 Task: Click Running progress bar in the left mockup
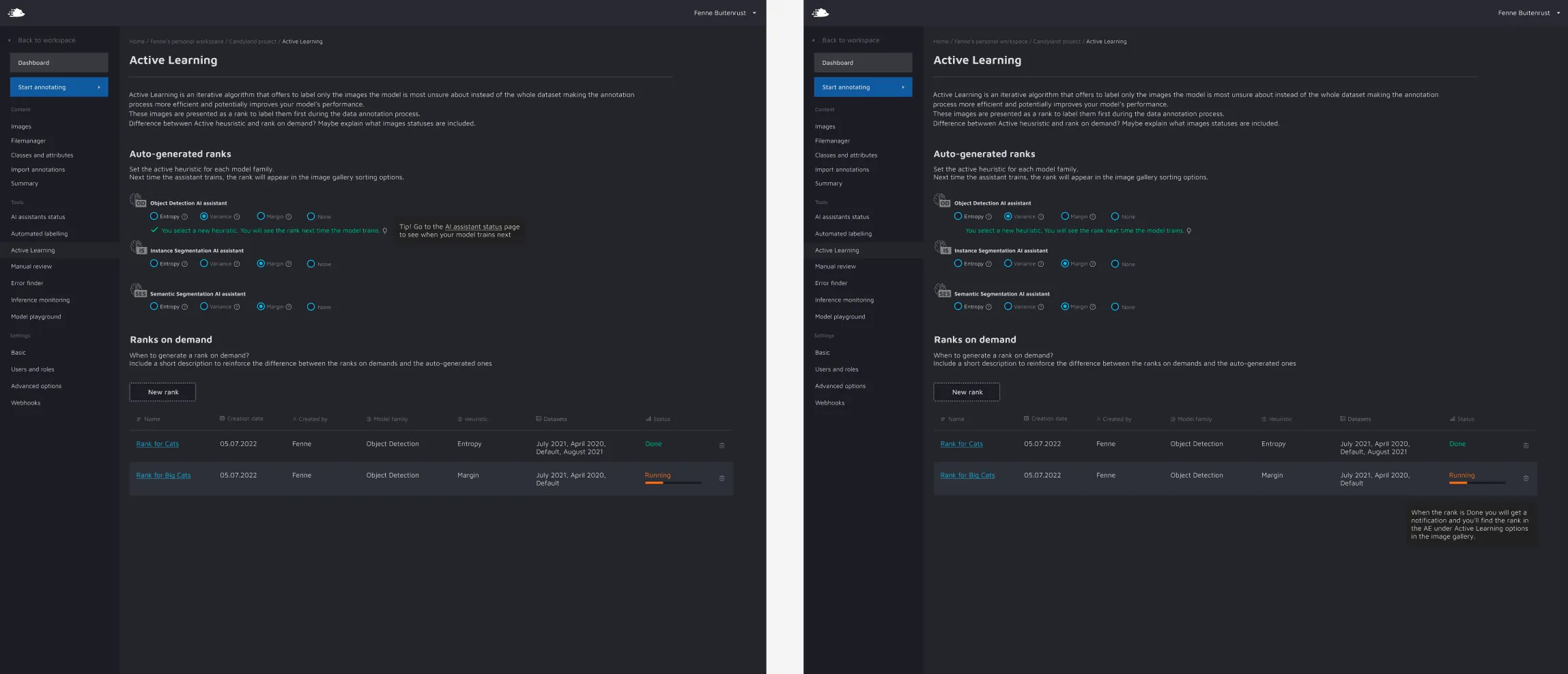point(672,483)
